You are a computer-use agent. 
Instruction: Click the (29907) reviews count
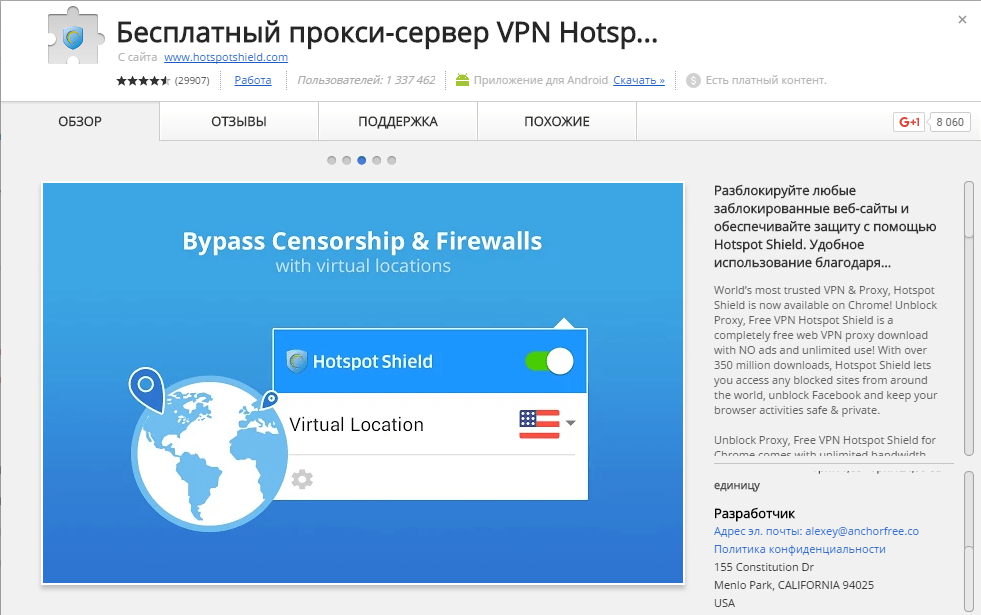[192, 81]
